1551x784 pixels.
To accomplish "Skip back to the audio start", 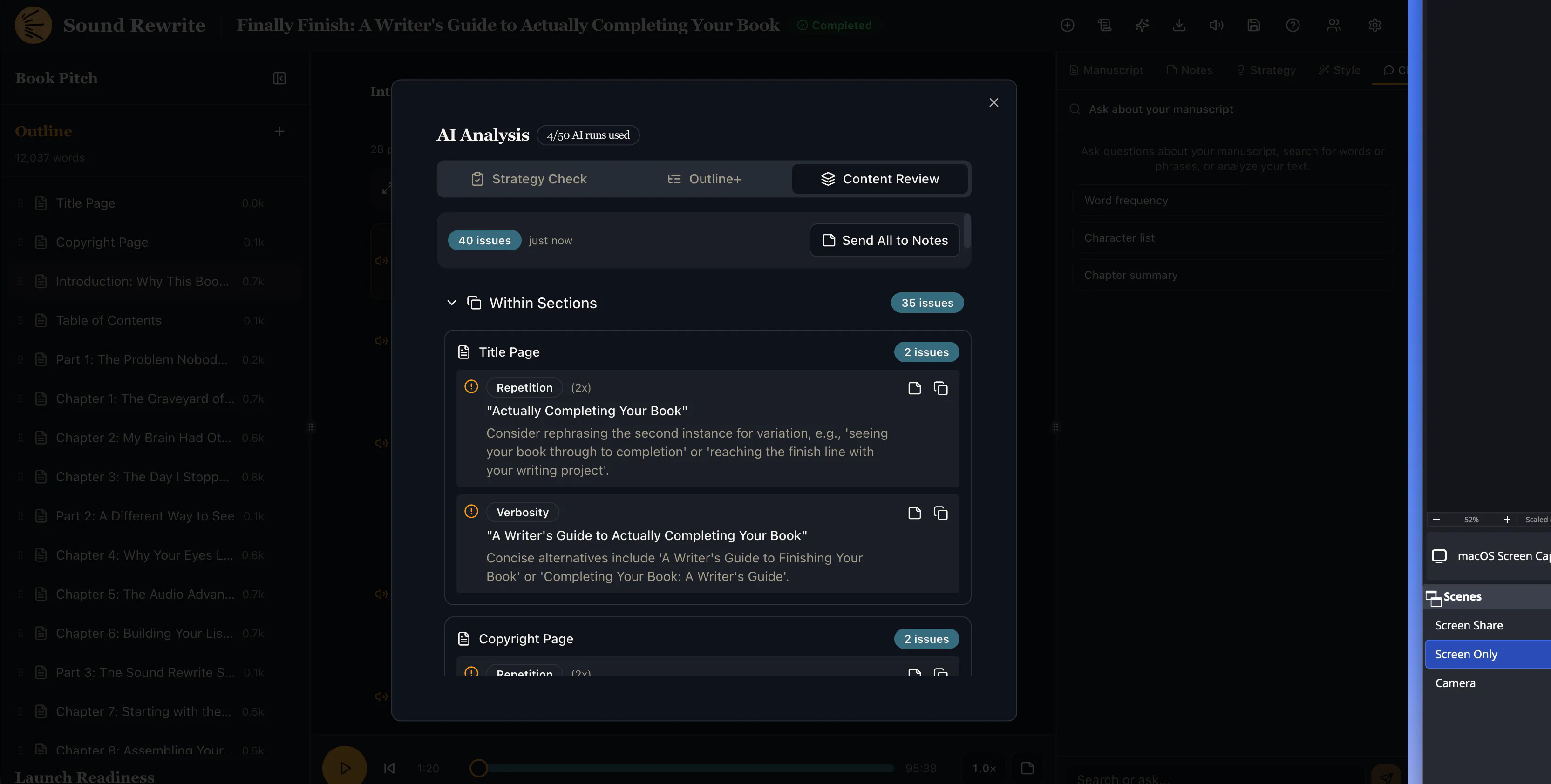I will click(x=389, y=768).
